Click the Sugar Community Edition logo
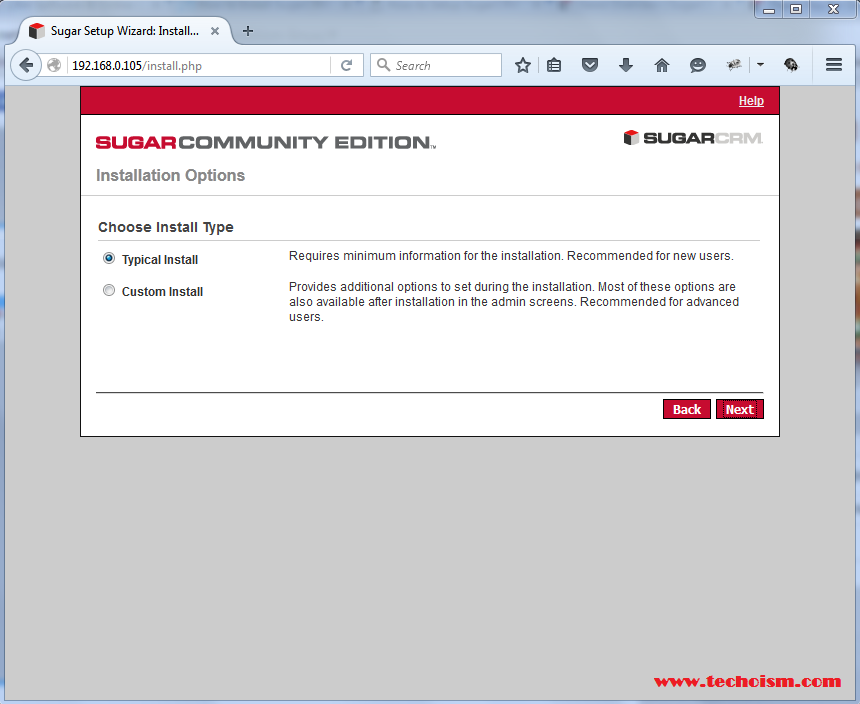 pos(266,143)
